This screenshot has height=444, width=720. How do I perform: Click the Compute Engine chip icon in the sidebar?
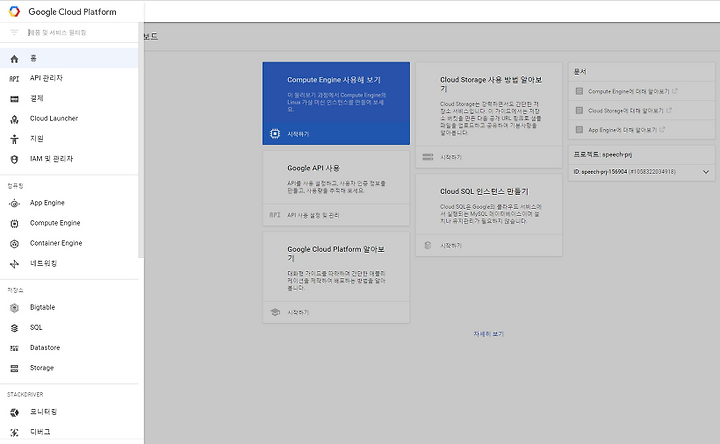coord(14,224)
